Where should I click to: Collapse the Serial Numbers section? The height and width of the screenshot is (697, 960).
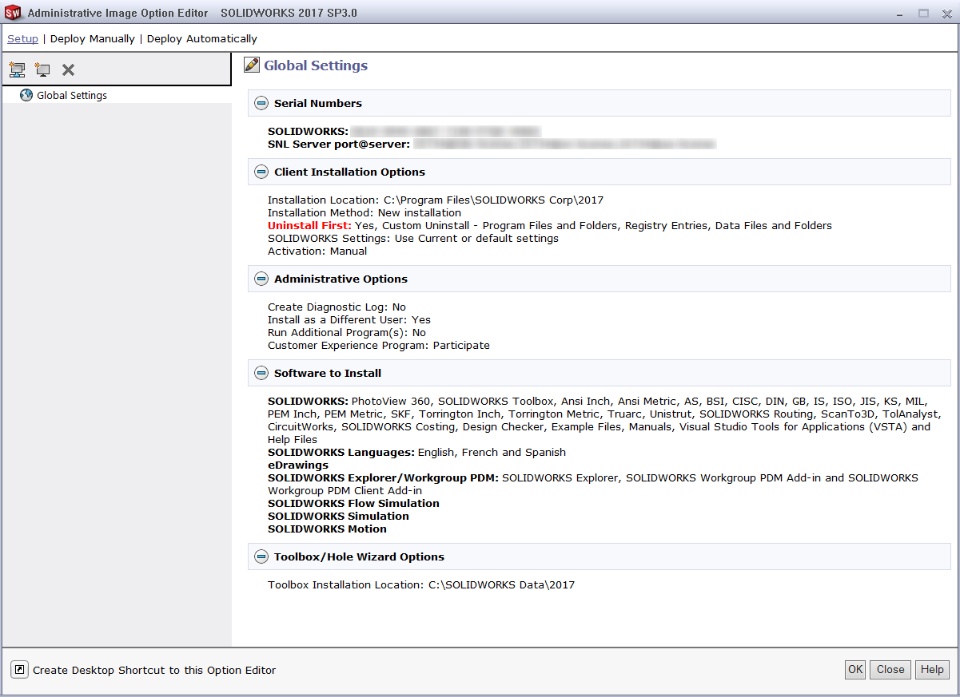[x=261, y=103]
